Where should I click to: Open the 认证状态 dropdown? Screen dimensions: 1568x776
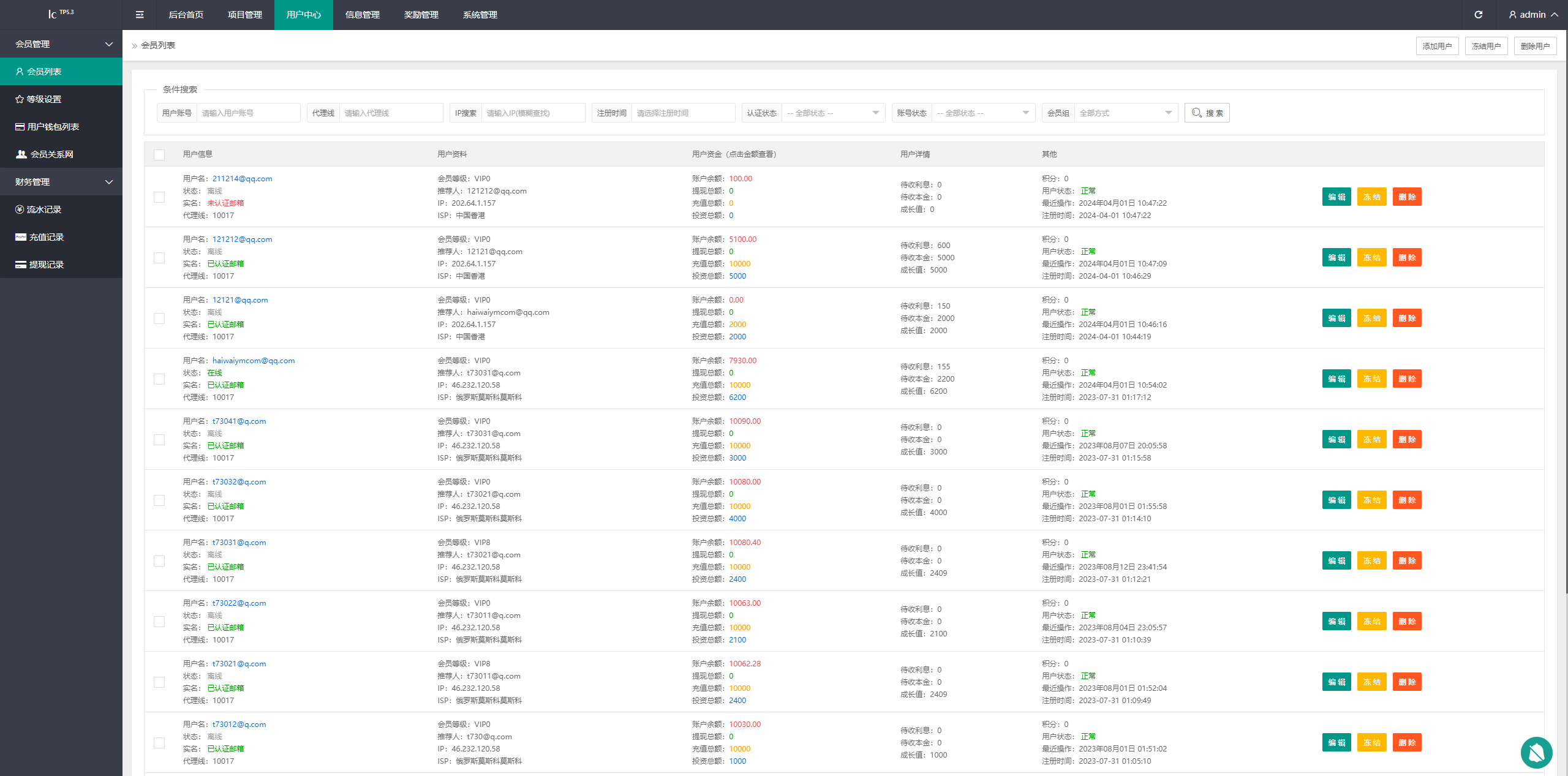[x=833, y=113]
